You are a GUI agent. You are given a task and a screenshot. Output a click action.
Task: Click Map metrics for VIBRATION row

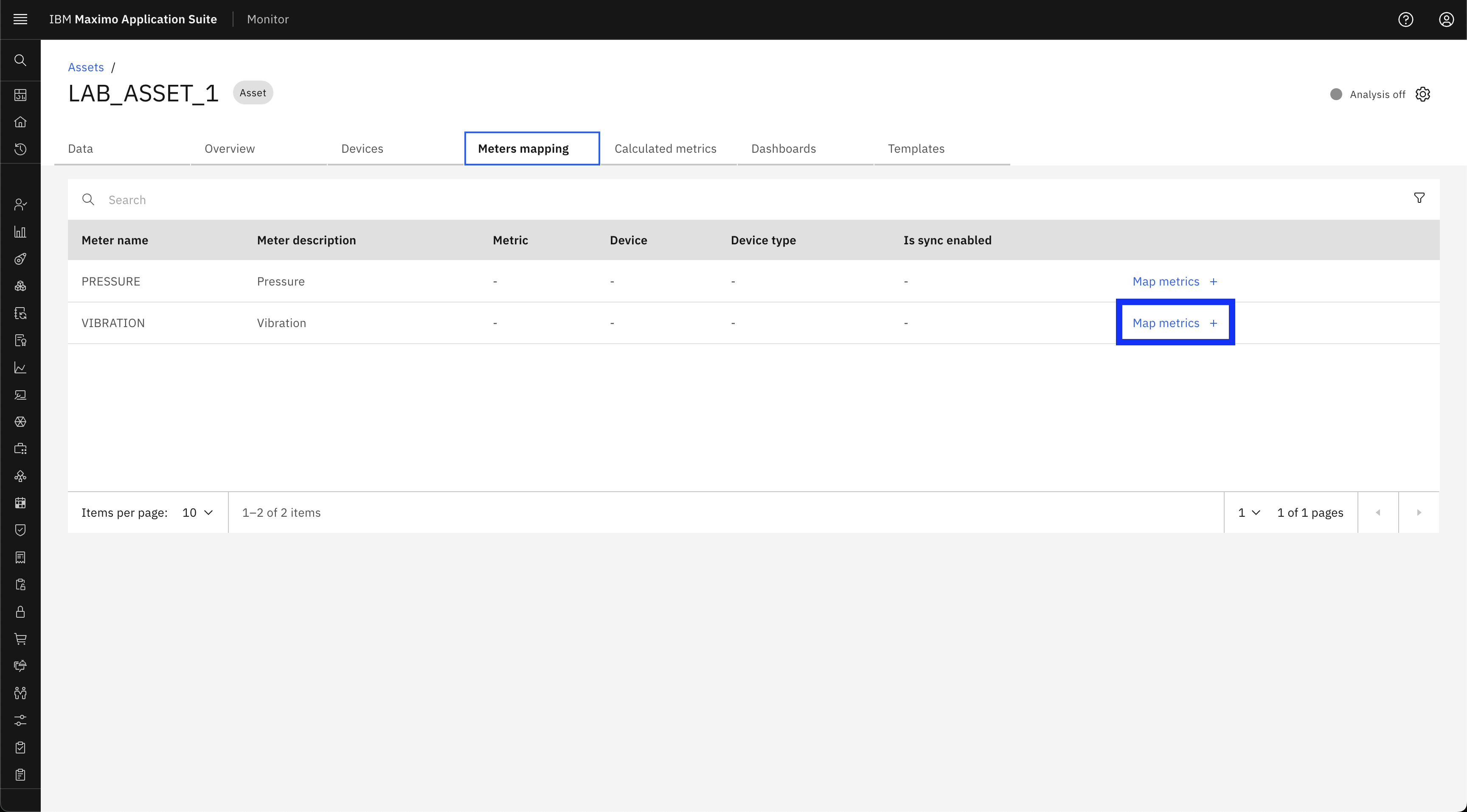tap(1175, 323)
